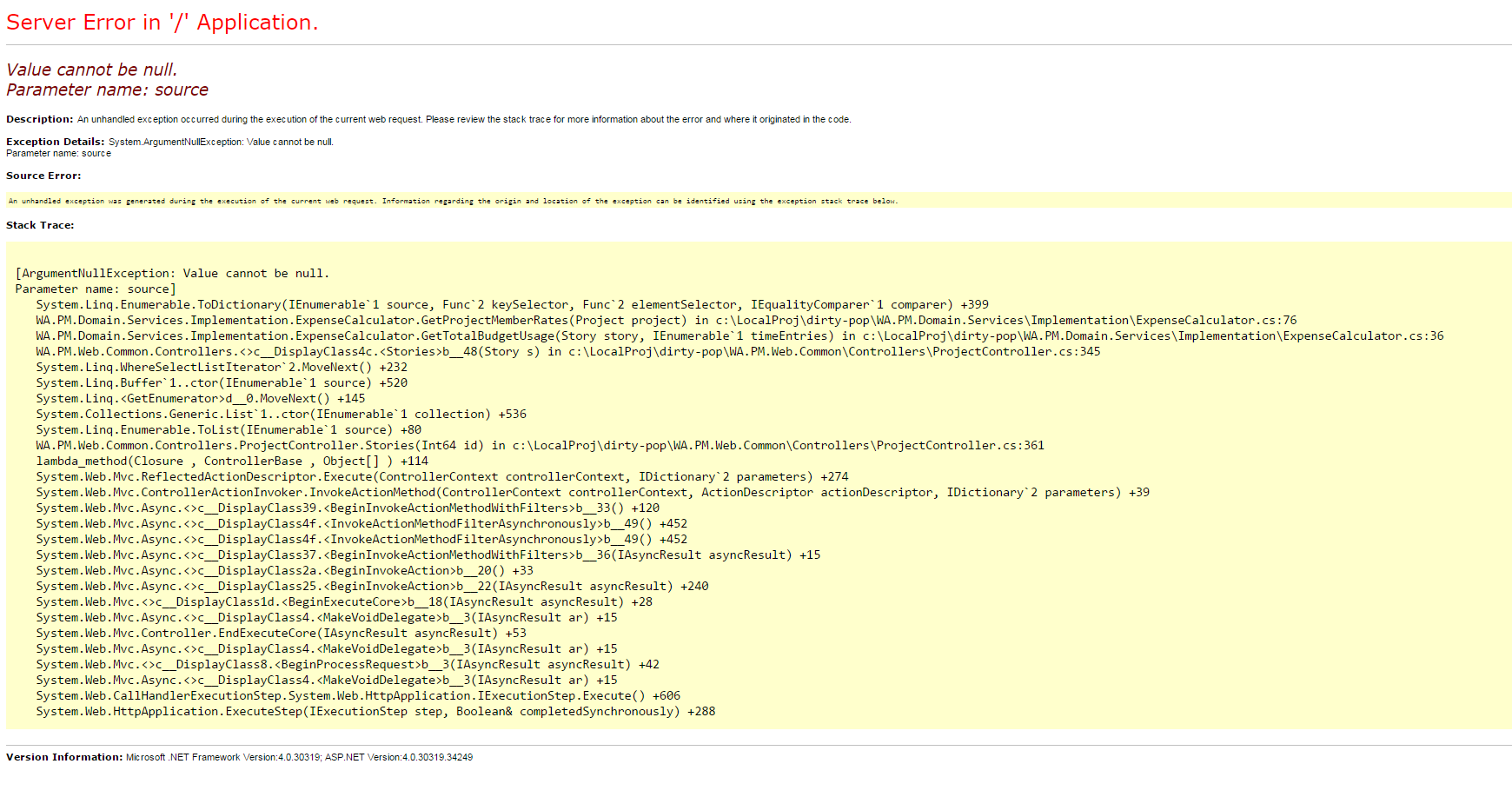Click the ReflectedActionDescriptor.Execute stack line
Image resolution: width=1512 pixels, height=797 pixels.
441,477
